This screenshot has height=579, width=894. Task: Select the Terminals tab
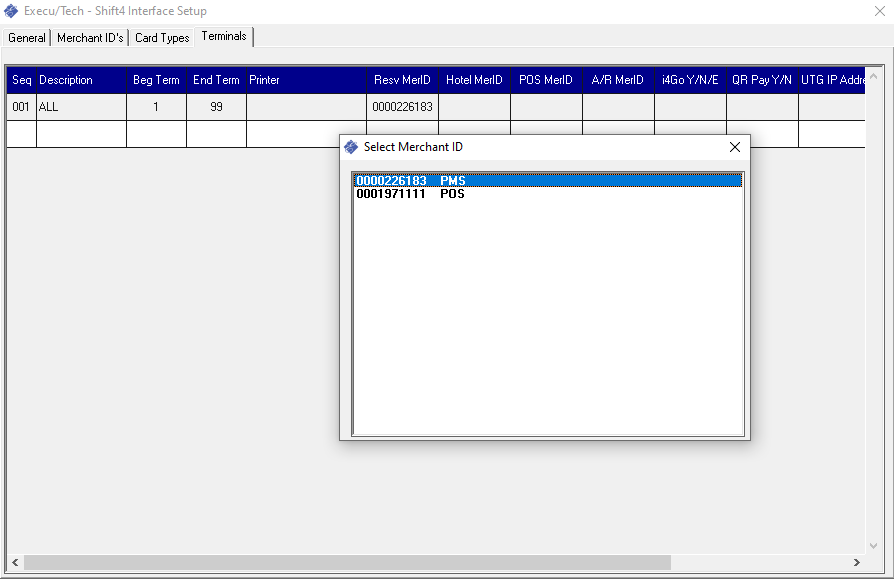click(224, 36)
